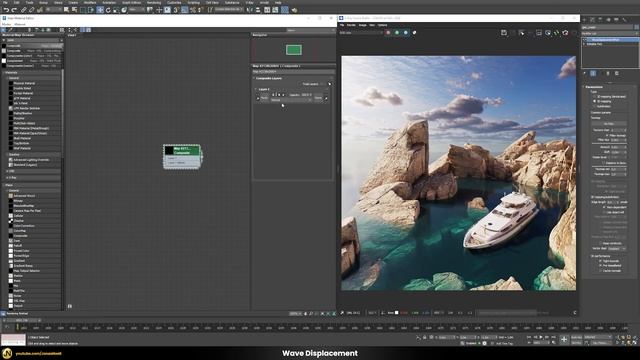Click Auto Key button
Screen dimensions: 640x360
[x=576, y=338]
